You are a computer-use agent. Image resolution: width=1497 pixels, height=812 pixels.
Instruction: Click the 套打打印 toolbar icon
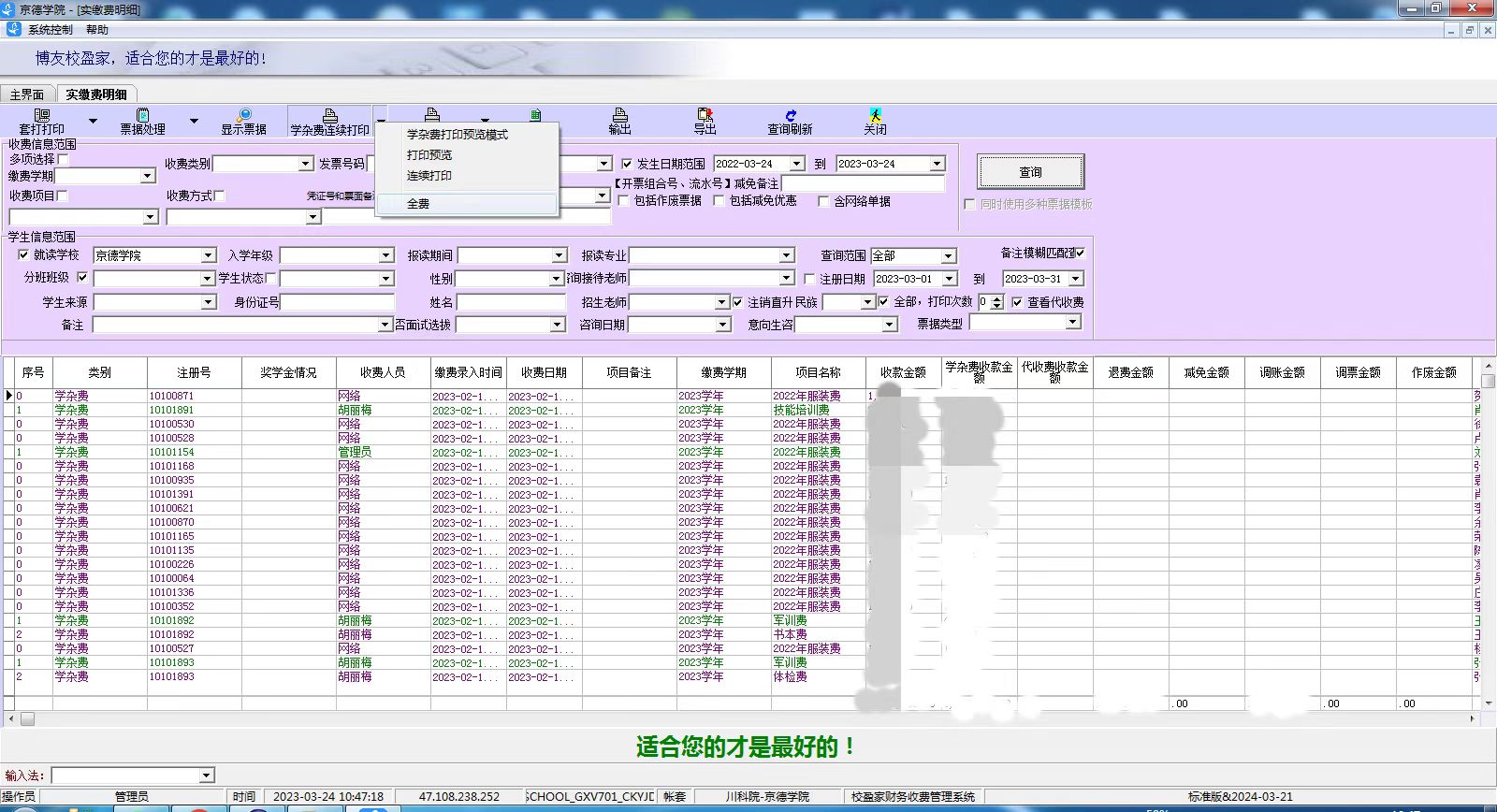pos(42,115)
